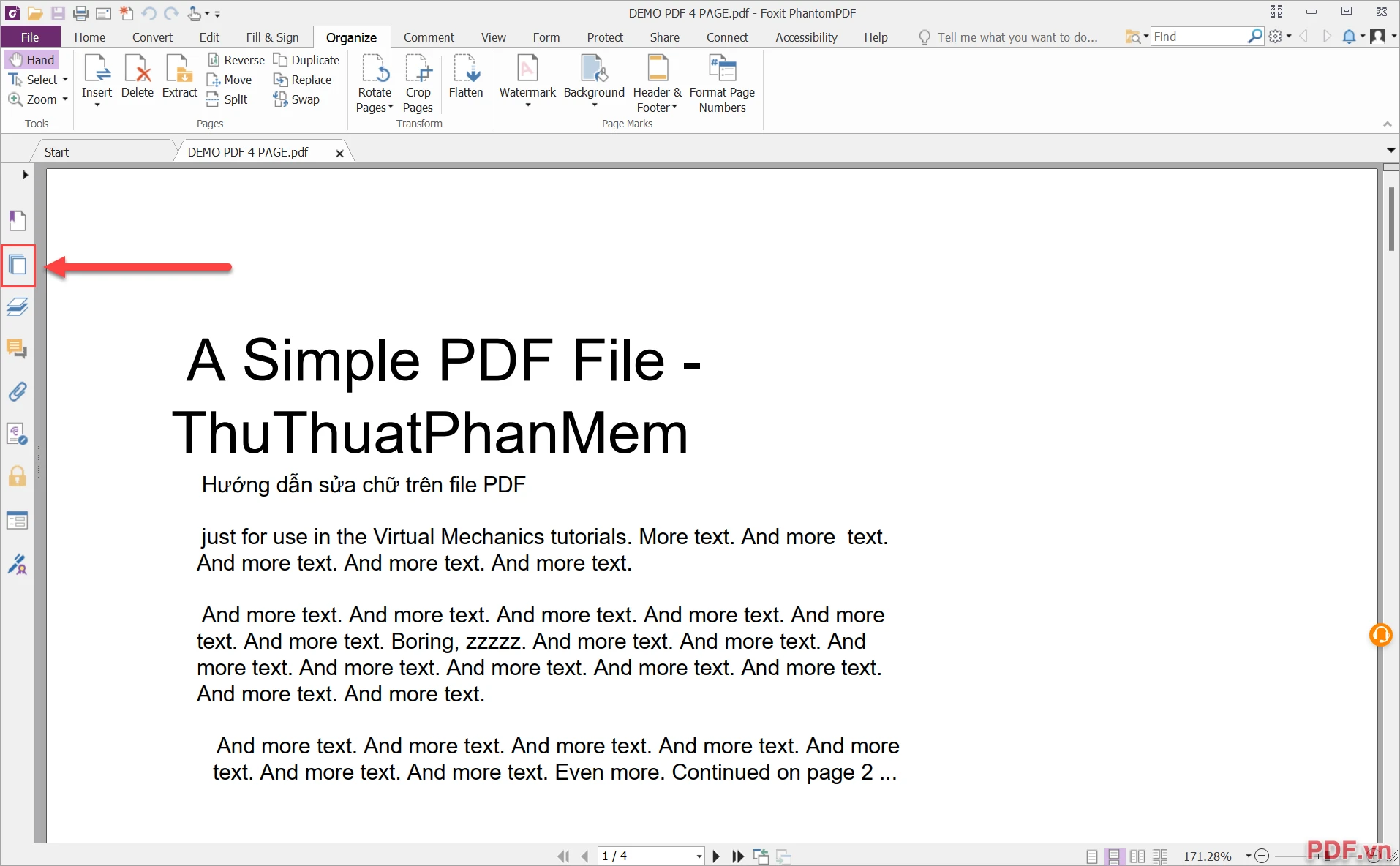Go to next page arrow
The width and height of the screenshot is (1400, 866).
coord(716,856)
